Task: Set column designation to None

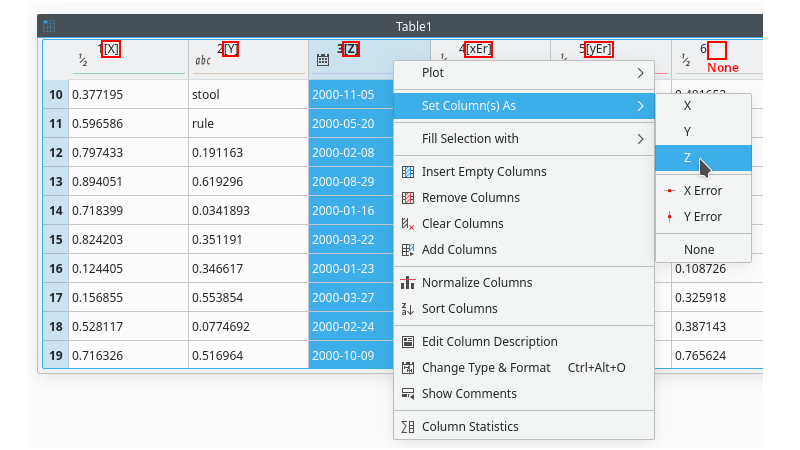Action: (x=699, y=250)
